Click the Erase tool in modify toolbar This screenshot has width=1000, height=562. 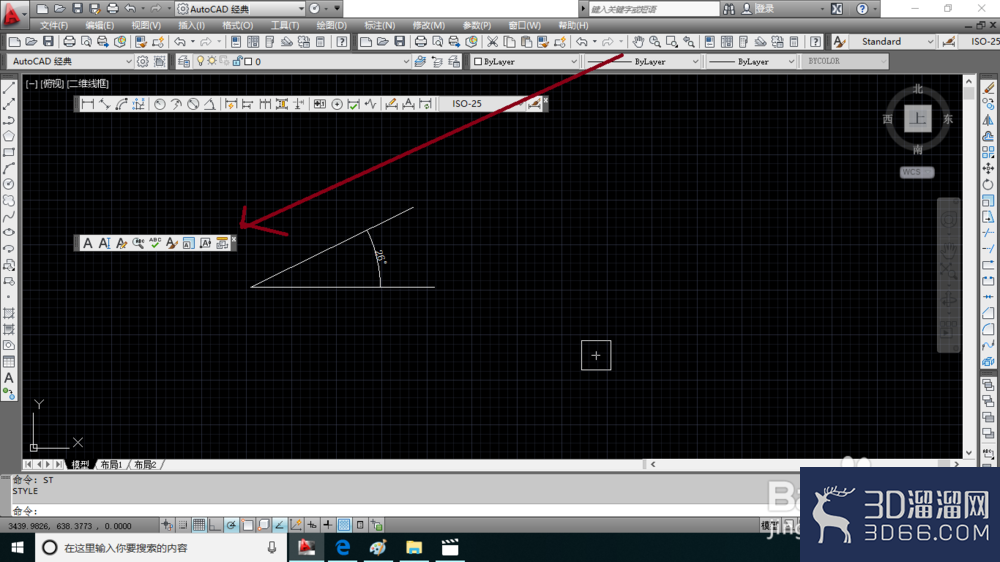pos(988,88)
